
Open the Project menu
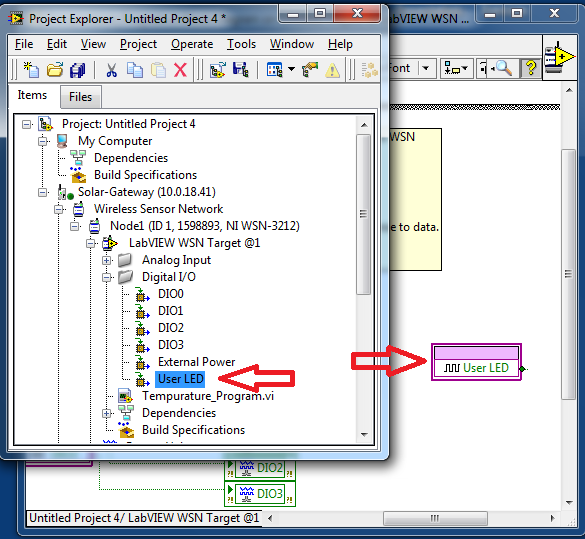[x=138, y=44]
